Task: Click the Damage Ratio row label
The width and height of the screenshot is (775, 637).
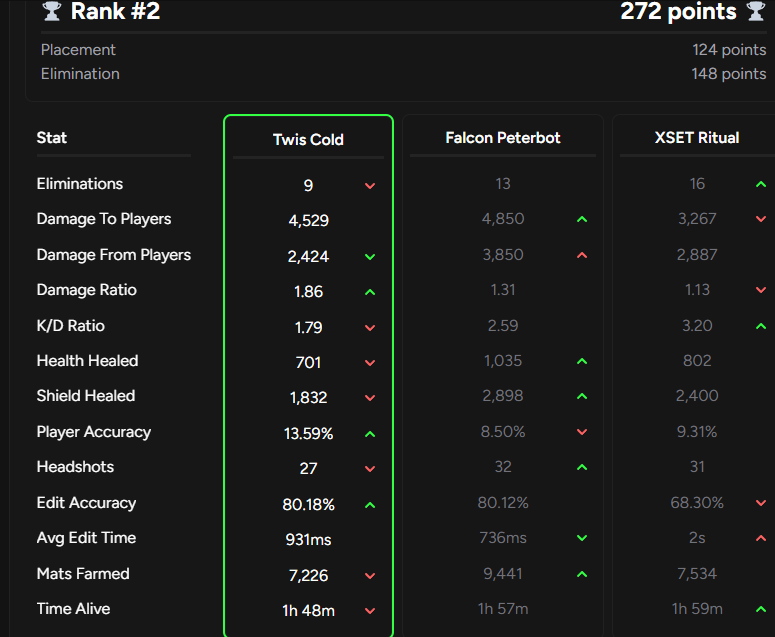Action: tap(86, 290)
